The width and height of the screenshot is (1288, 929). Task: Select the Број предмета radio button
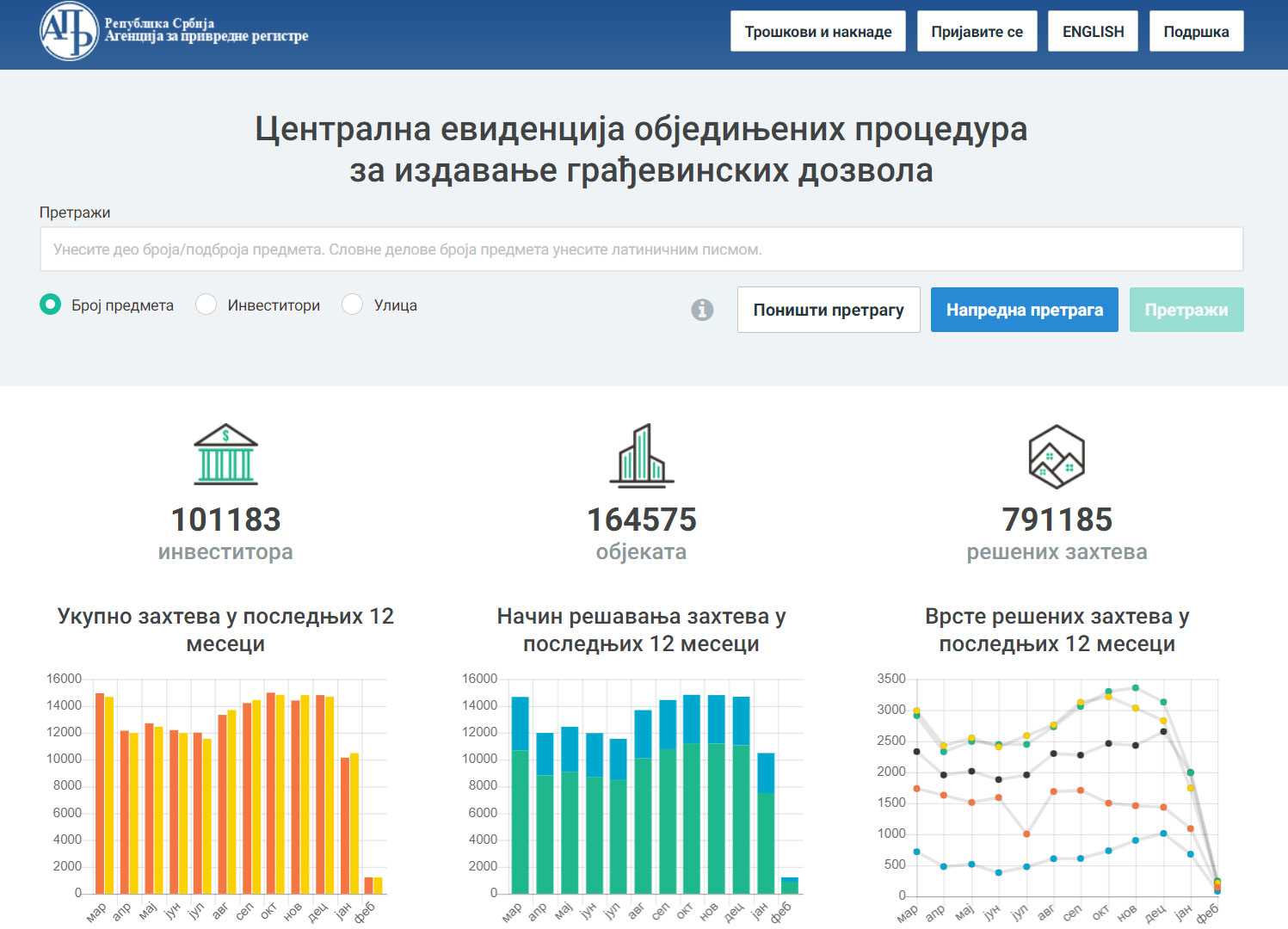51,305
